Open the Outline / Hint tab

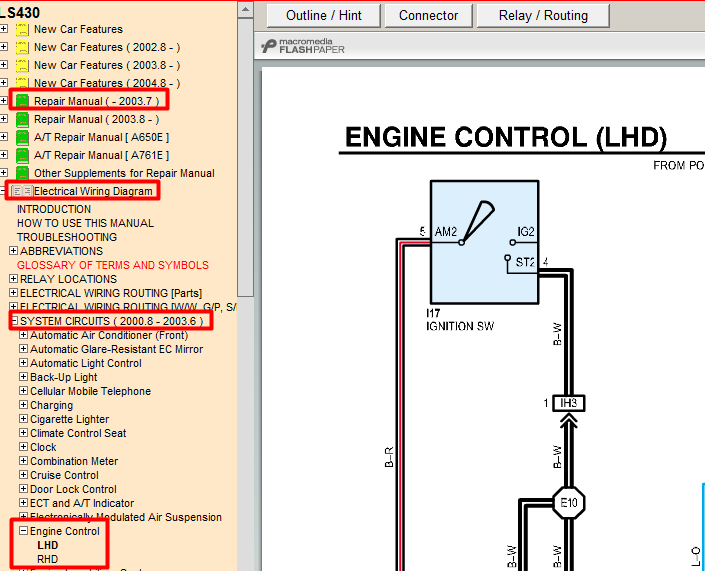tap(324, 16)
